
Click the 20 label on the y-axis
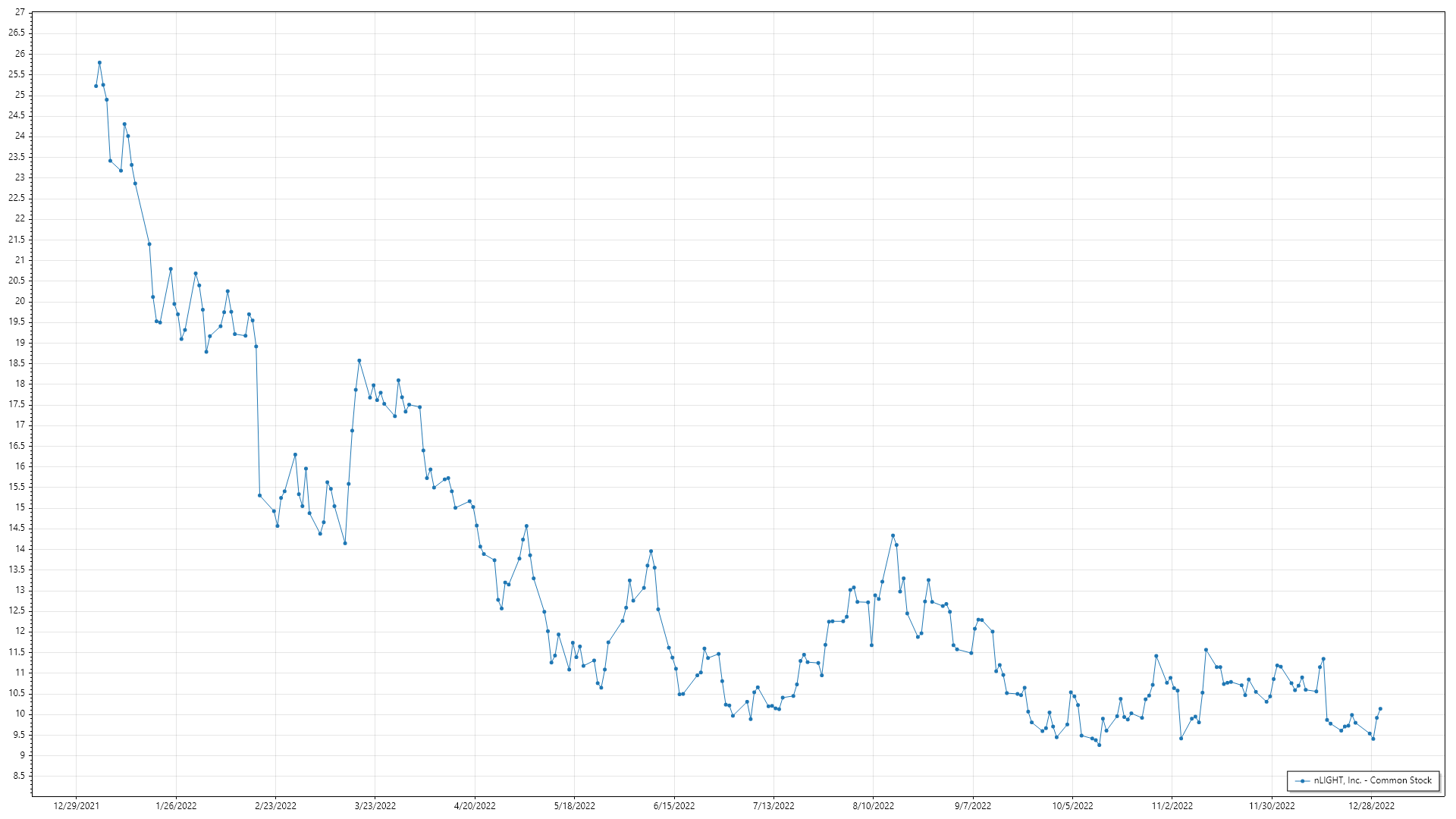click(20, 301)
